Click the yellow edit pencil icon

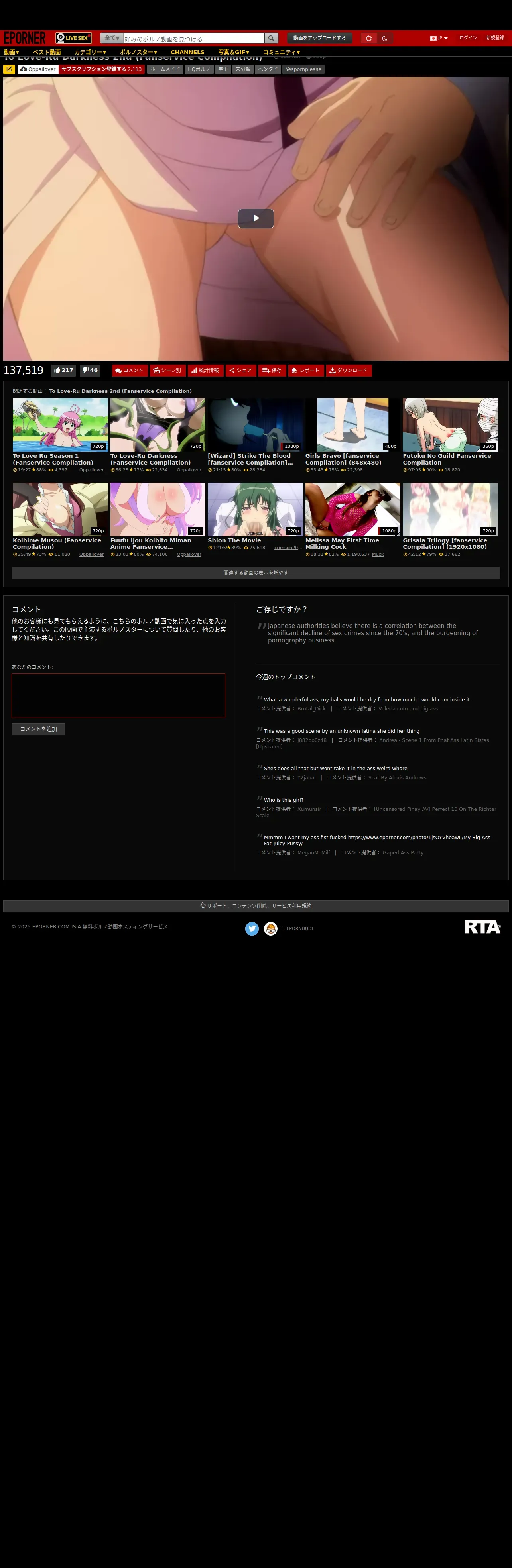(9, 69)
